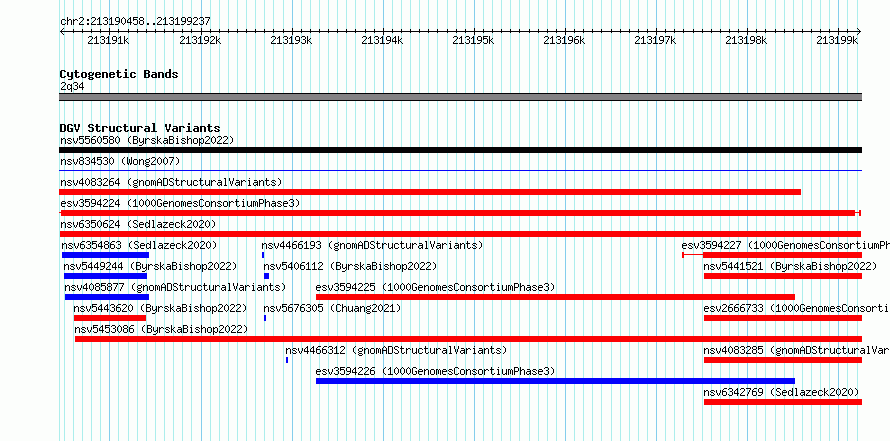Select nsv4466312 (gnomADStructuralVariants) label
The image size is (890, 441).
396,350
